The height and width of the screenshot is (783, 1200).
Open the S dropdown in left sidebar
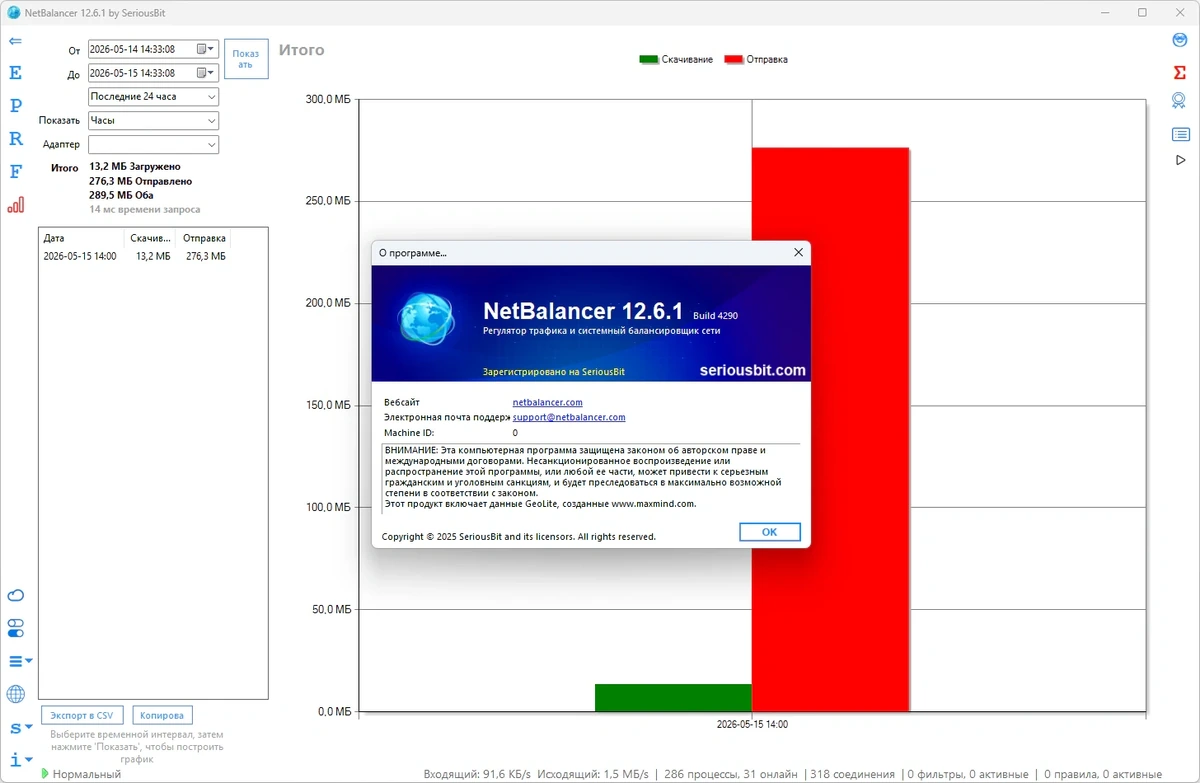point(20,727)
